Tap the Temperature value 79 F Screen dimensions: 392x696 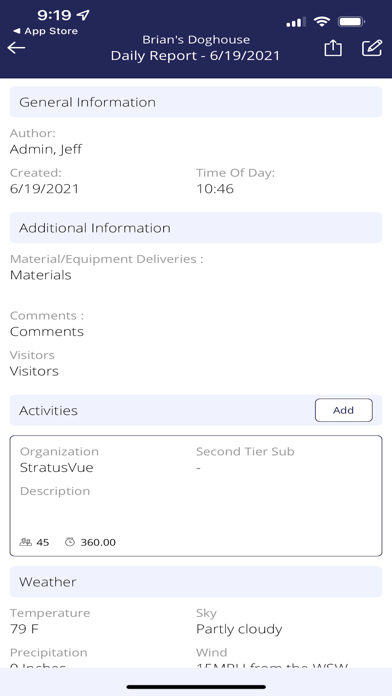pyautogui.click(x=24, y=629)
